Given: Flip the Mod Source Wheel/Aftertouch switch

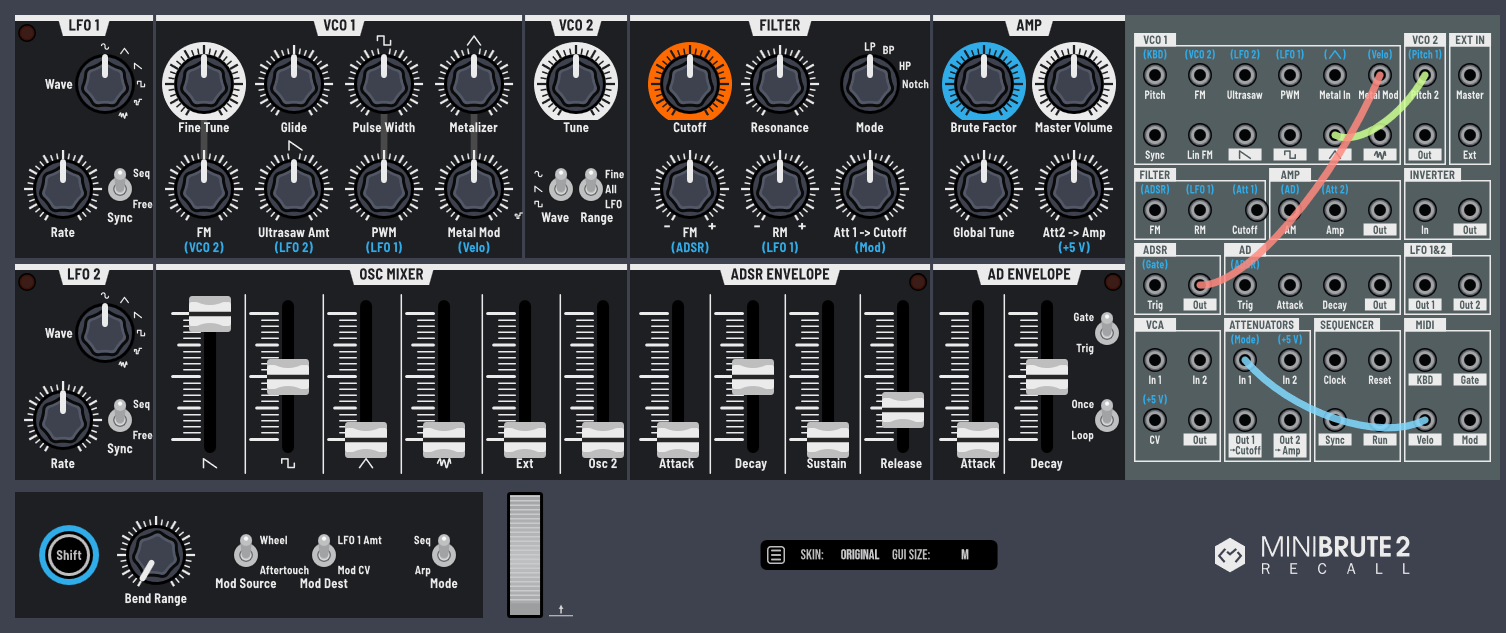Looking at the screenshot, I should 245,552.
